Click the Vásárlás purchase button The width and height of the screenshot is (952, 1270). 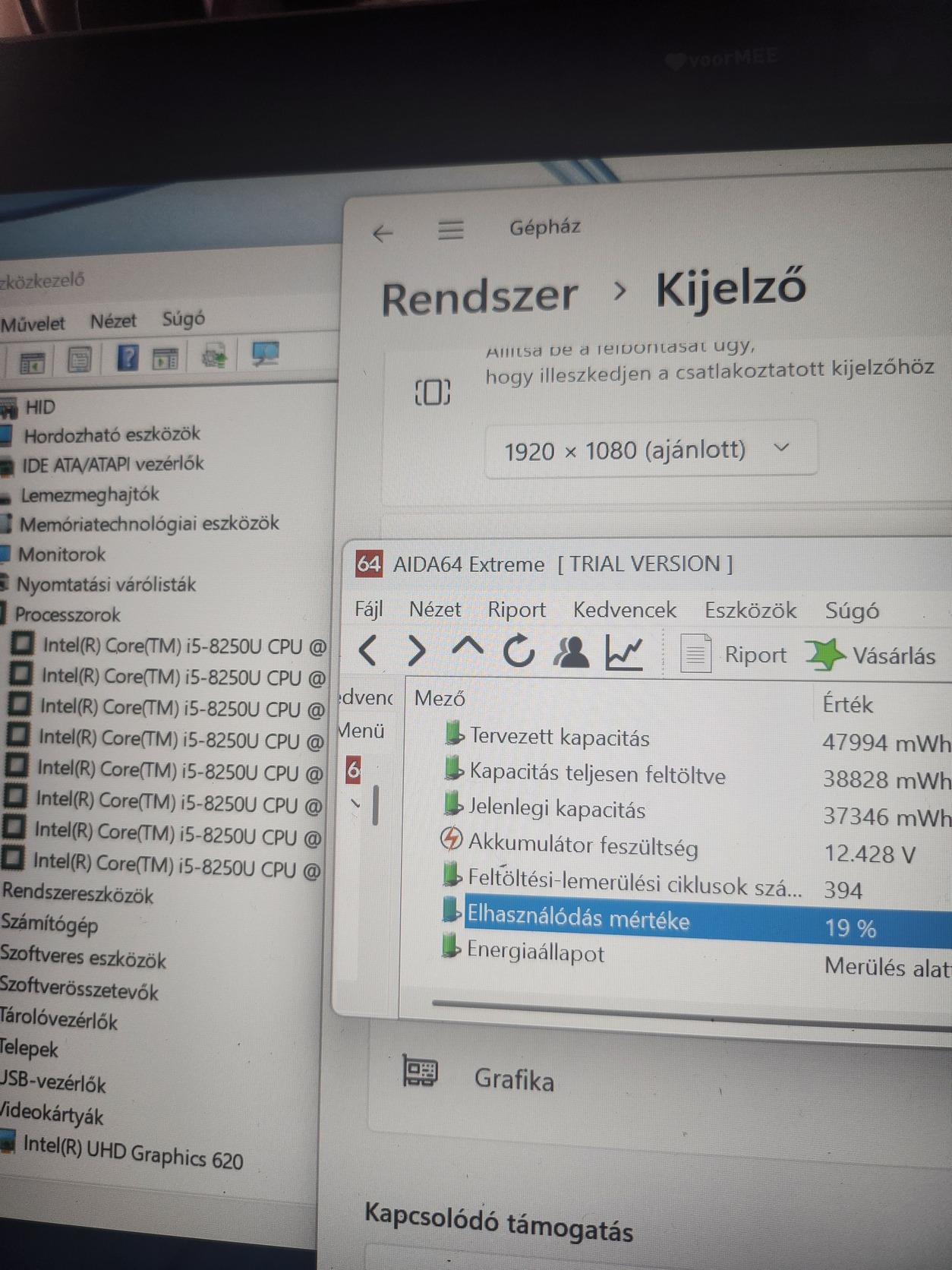coord(872,655)
